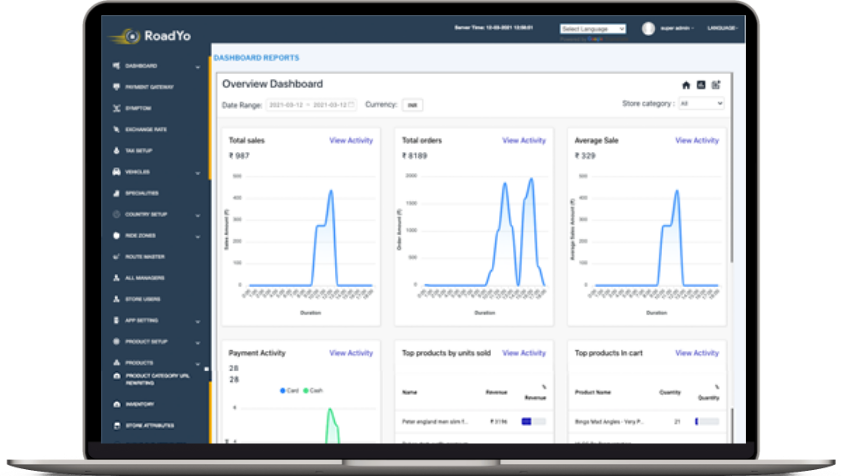Open the Payment Gateway sidebar item
The image size is (841, 476).
point(149,87)
